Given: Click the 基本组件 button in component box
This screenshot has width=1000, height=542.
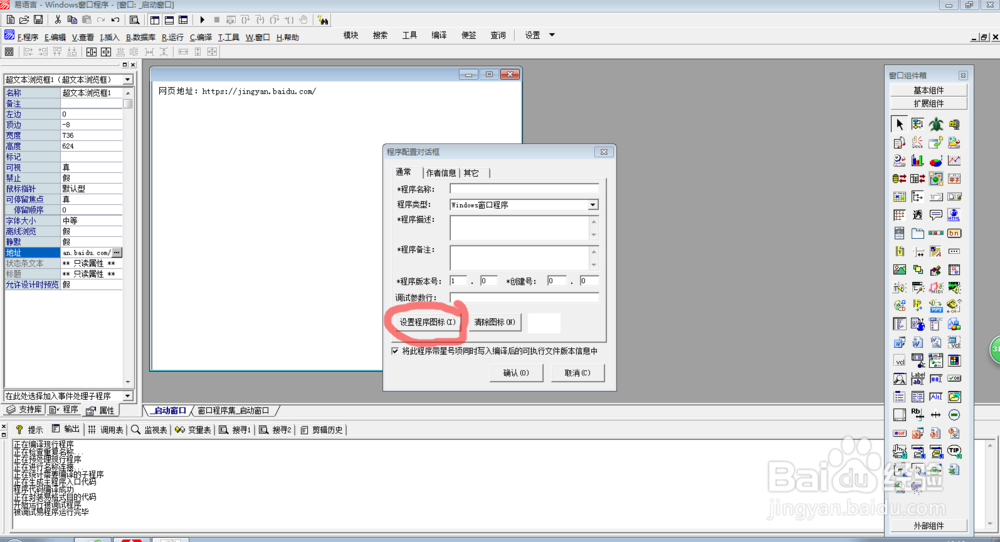Looking at the screenshot, I should pos(929,90).
